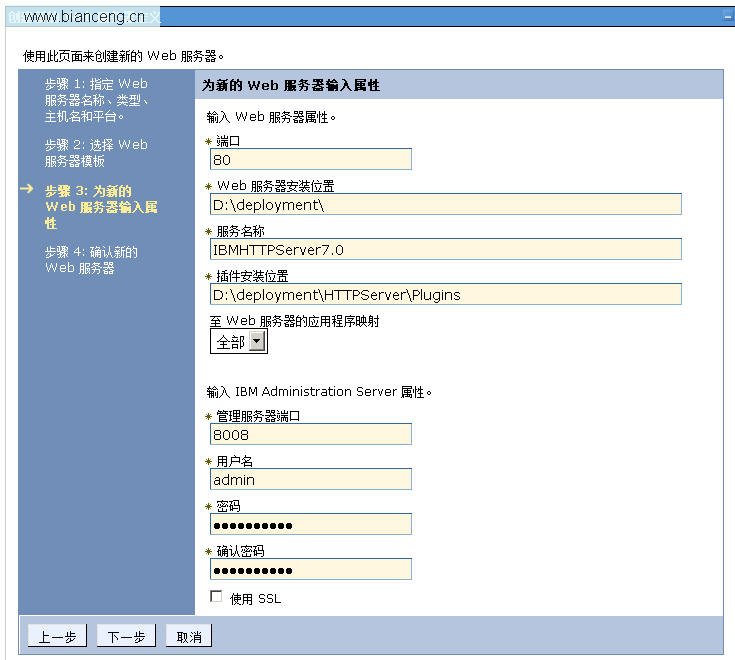Click the 端口 field containing 80

click(x=311, y=159)
